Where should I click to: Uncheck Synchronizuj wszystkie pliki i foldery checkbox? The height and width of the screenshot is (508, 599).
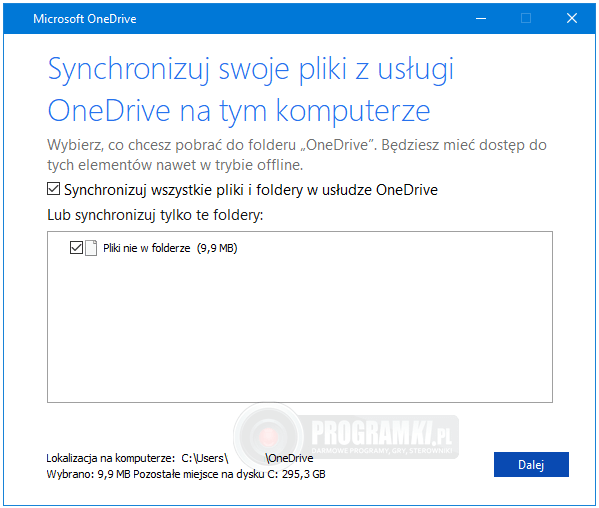(x=53, y=189)
